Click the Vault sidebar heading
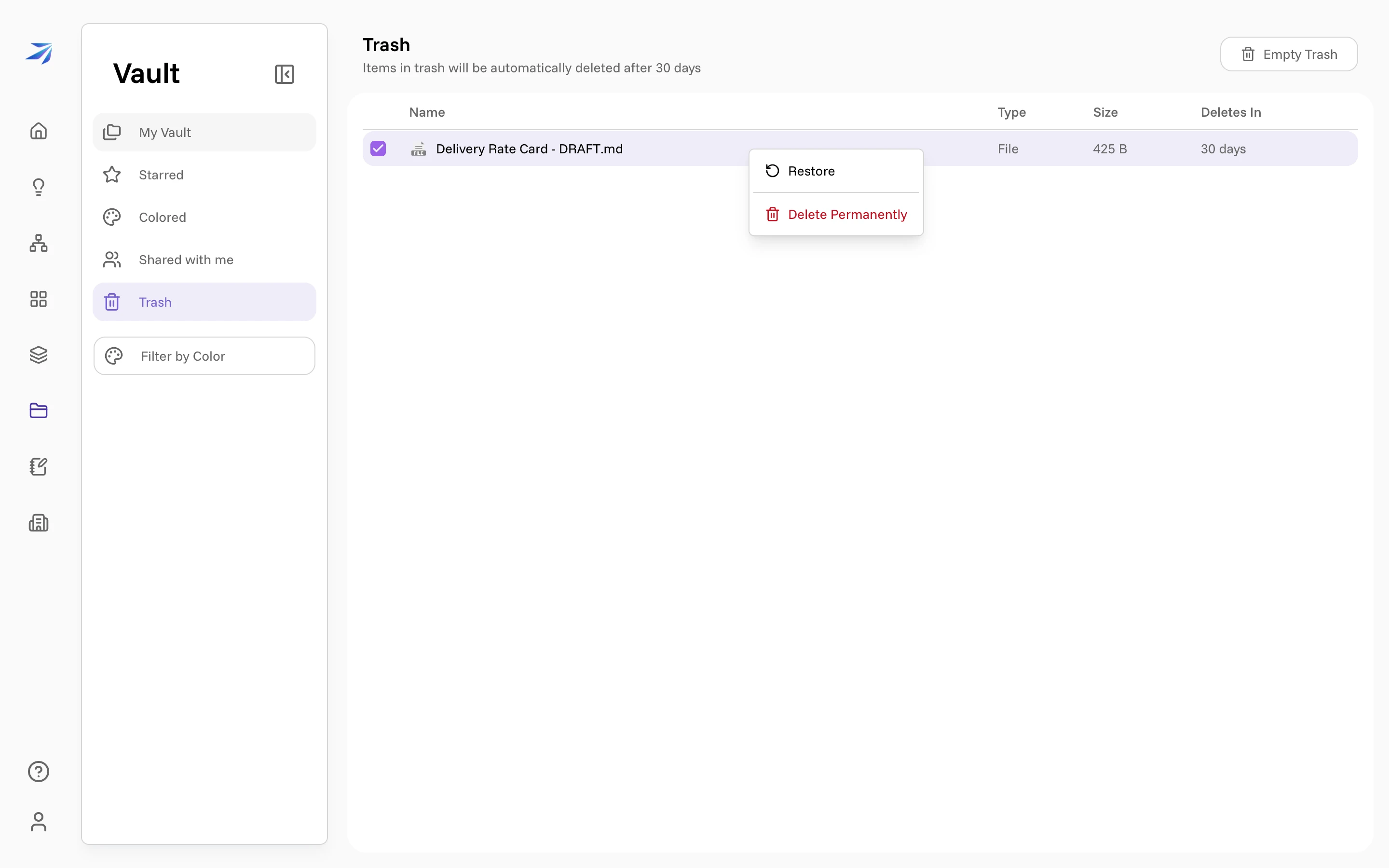 146,73
